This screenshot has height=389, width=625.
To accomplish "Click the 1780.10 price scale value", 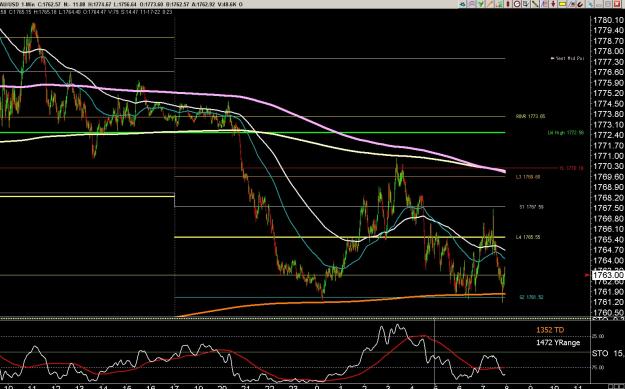I will [608, 20].
